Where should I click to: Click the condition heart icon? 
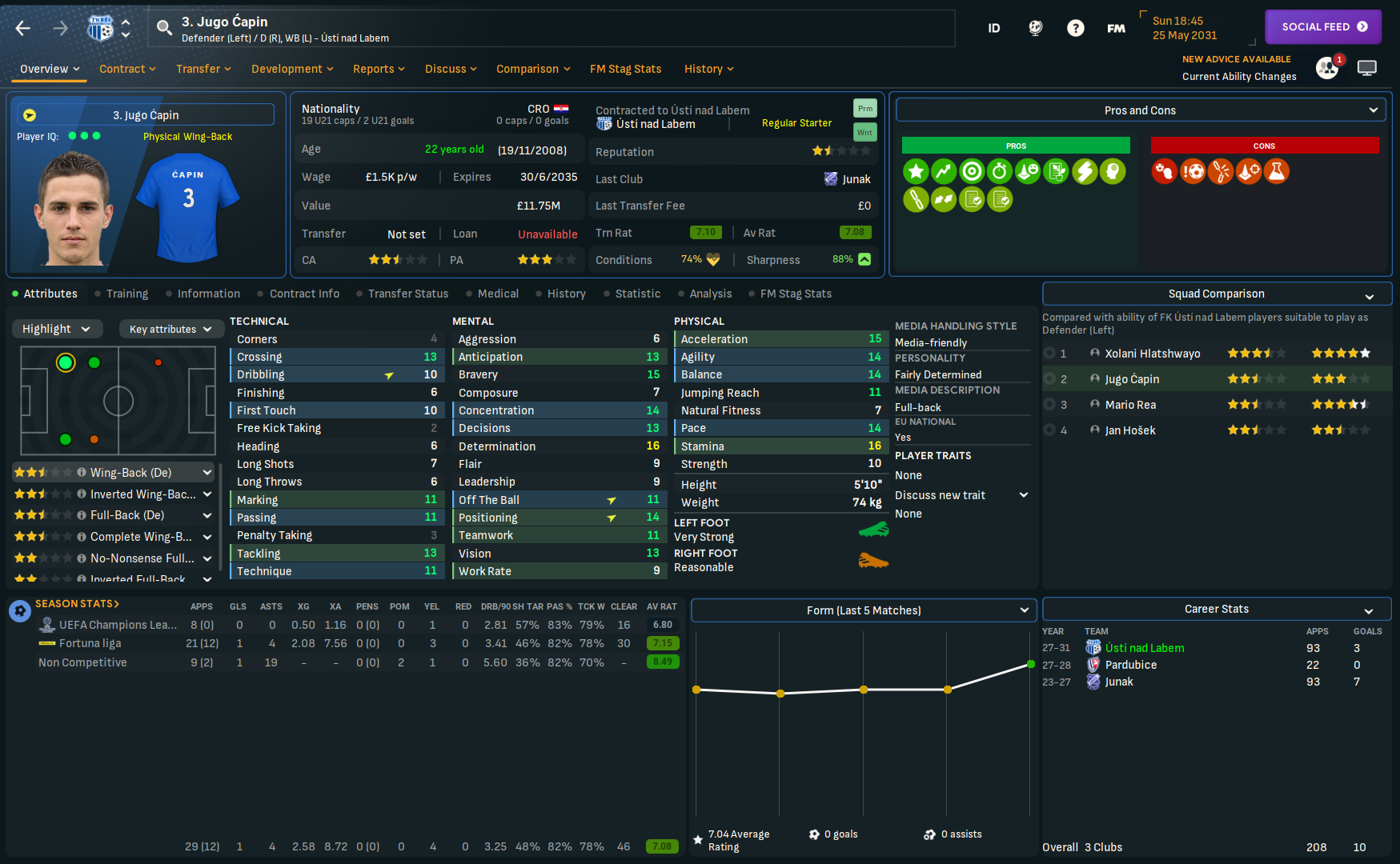(x=713, y=259)
